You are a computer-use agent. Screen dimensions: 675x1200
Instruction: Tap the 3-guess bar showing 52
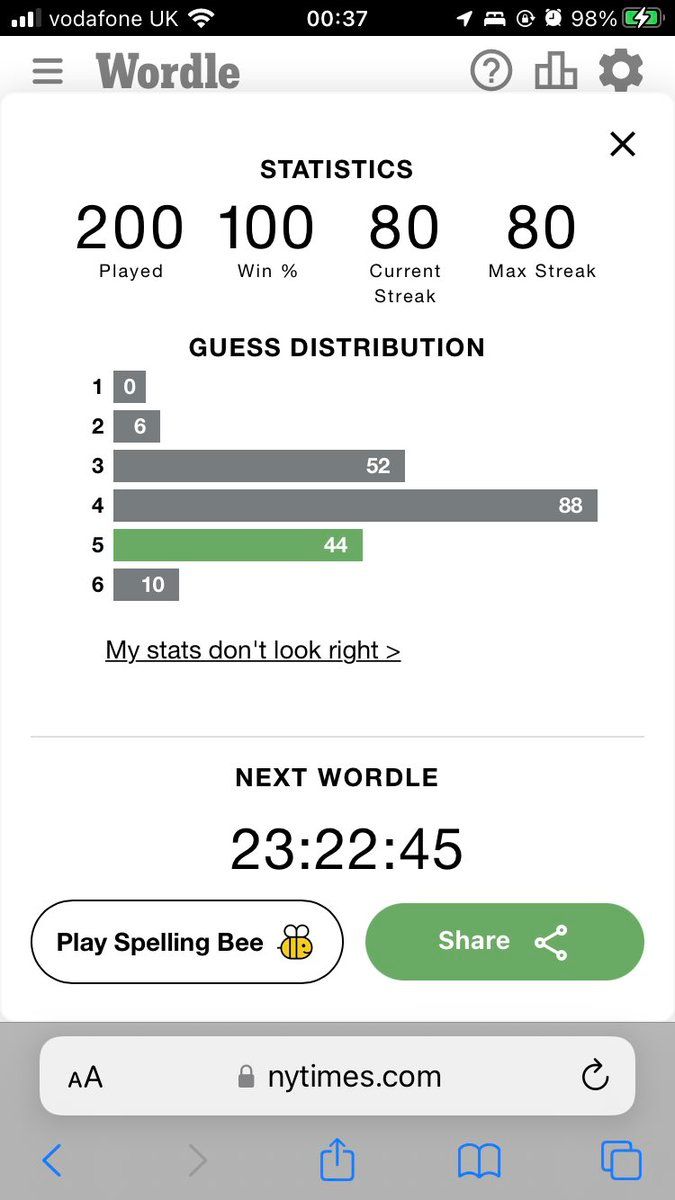[259, 465]
